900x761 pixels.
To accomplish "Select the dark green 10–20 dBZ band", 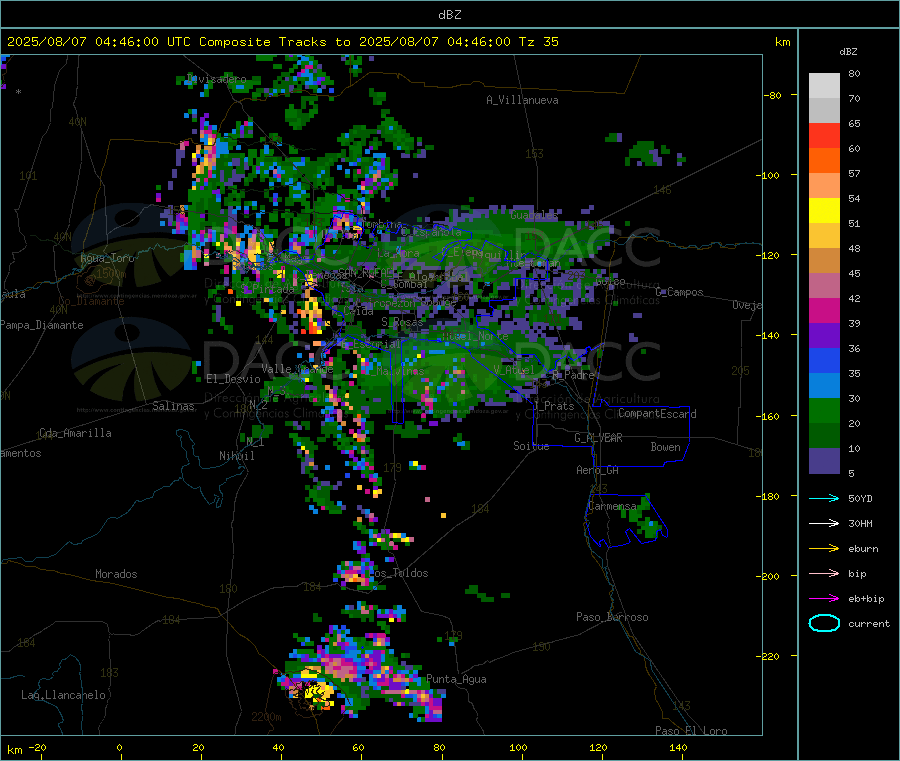I will (x=824, y=436).
